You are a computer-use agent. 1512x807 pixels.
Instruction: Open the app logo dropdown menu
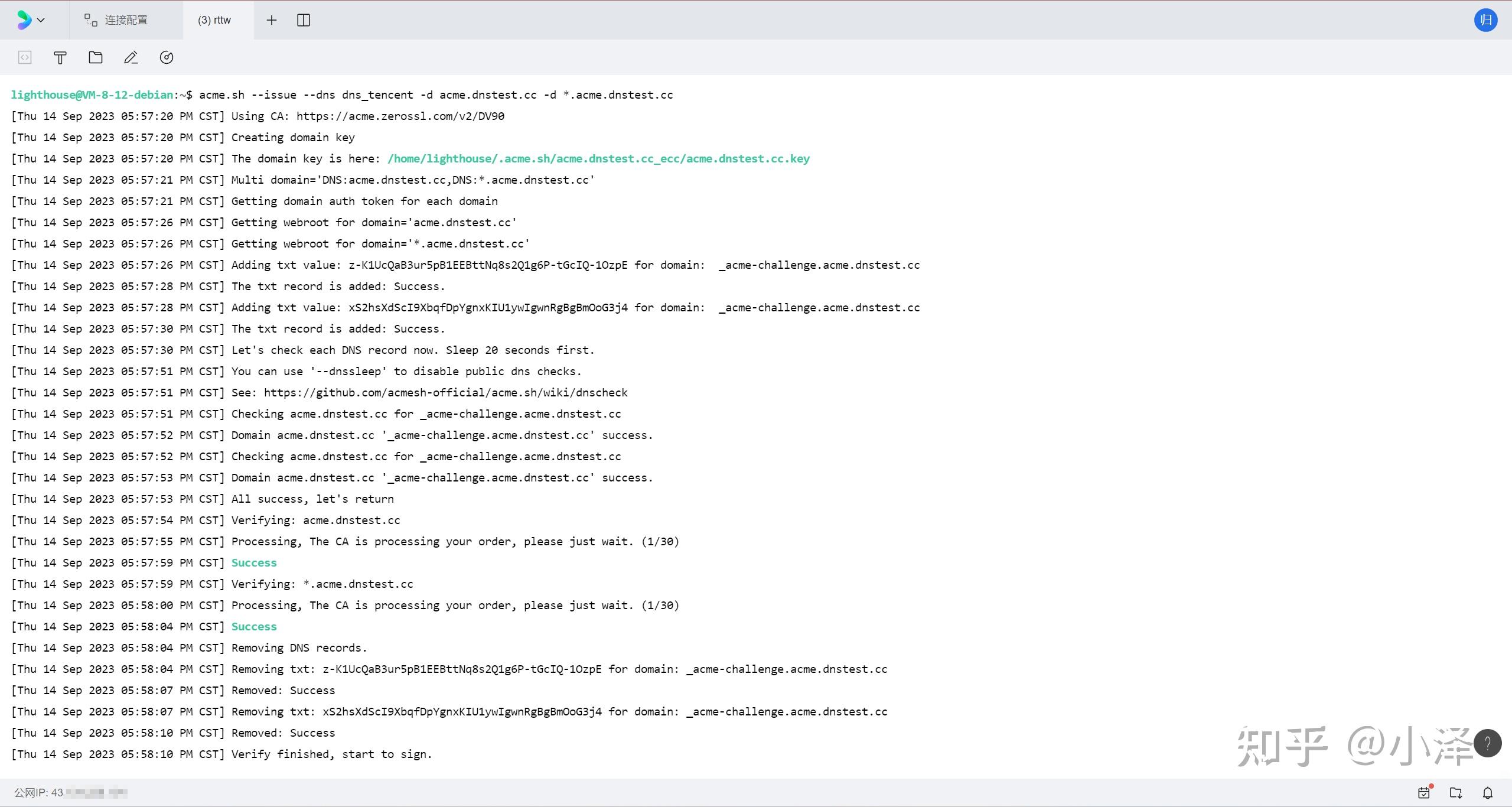(x=31, y=20)
